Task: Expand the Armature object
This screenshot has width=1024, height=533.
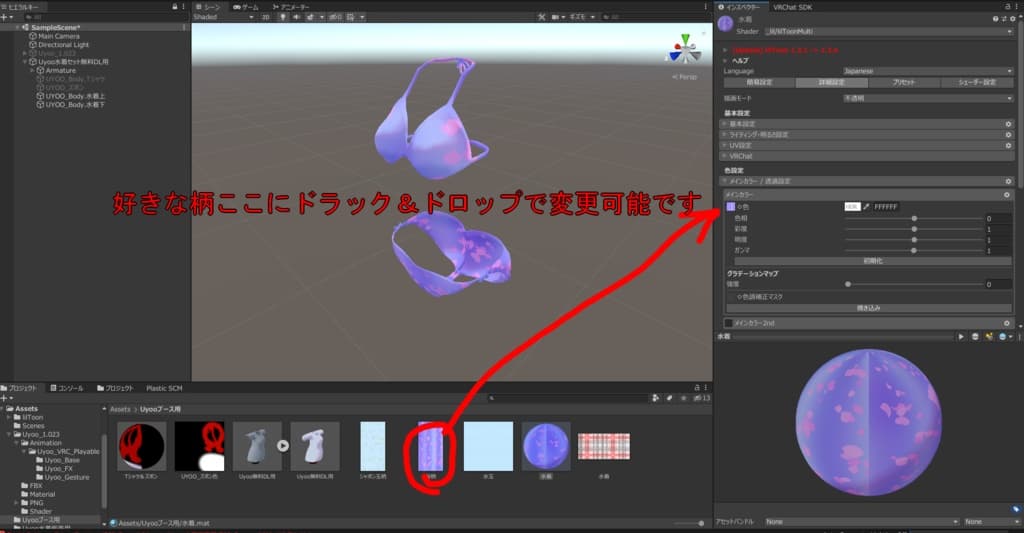Action: (x=32, y=70)
